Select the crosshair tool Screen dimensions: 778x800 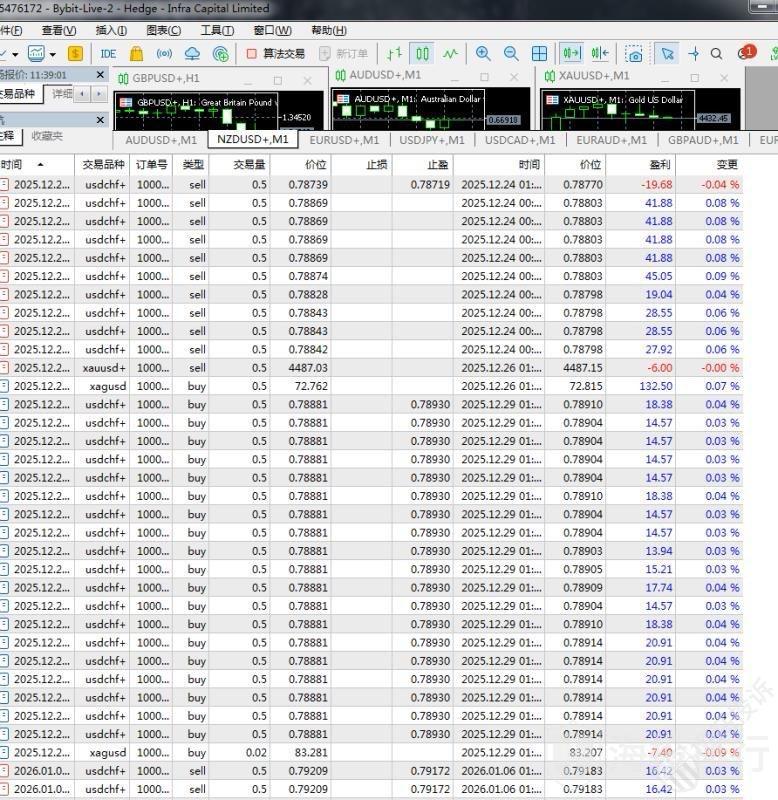[x=693, y=53]
